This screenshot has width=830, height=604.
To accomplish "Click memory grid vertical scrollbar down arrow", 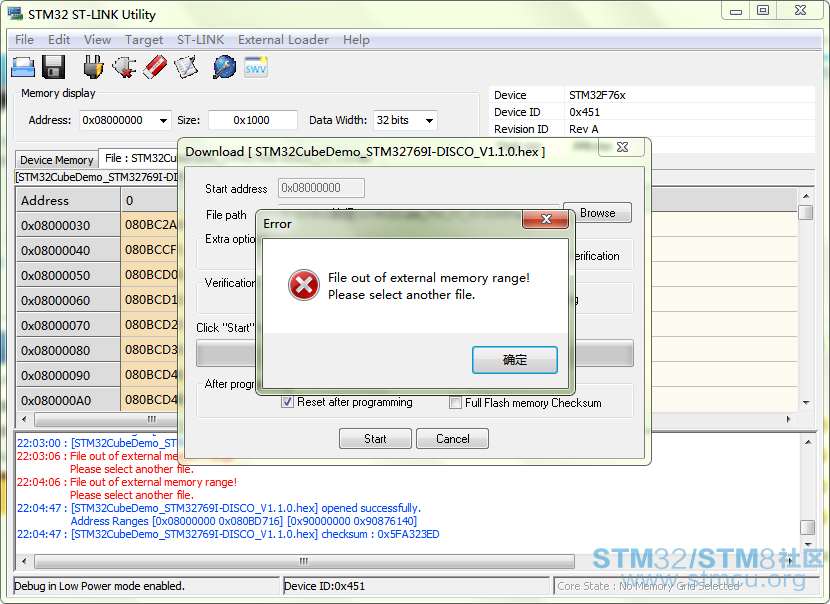I will coord(806,403).
